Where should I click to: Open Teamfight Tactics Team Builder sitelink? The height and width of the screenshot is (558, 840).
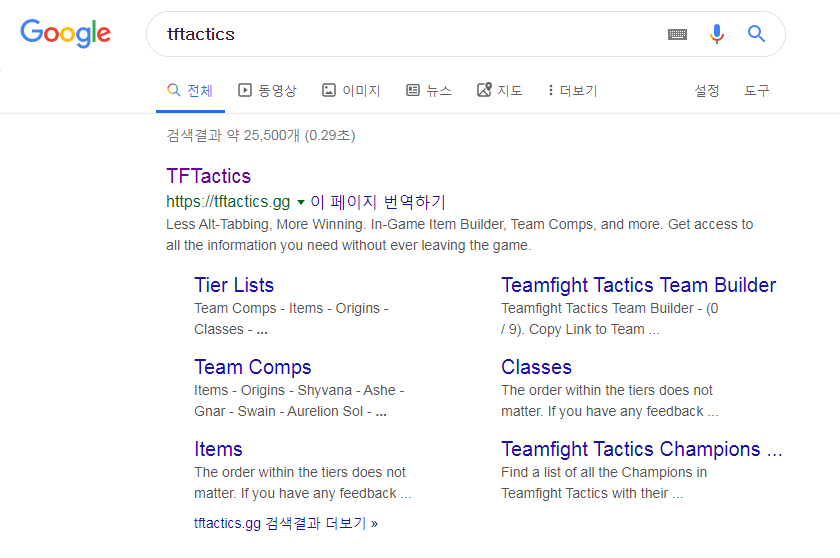point(639,285)
